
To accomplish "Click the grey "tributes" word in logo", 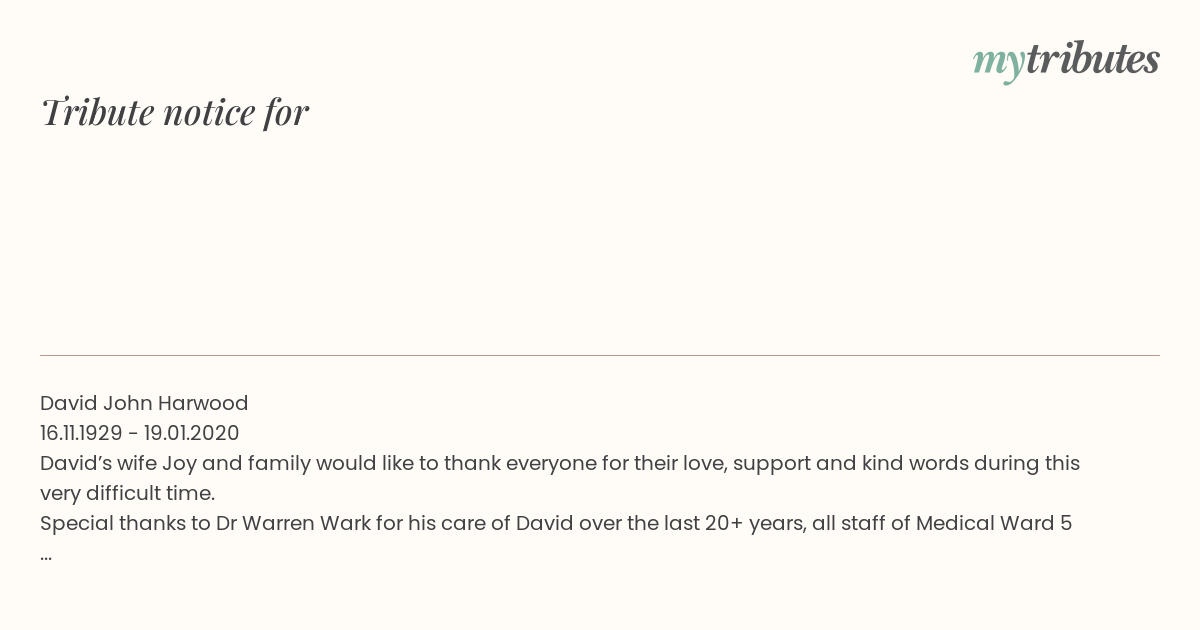I will 1092,59.
